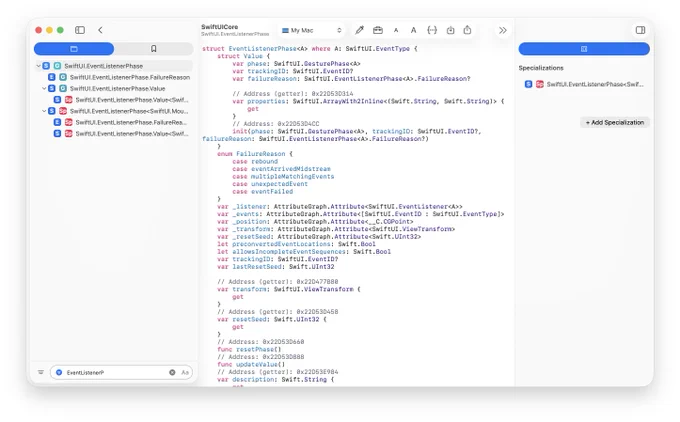
Task: Click 'enum FailureReason {' line
Action: [255, 154]
